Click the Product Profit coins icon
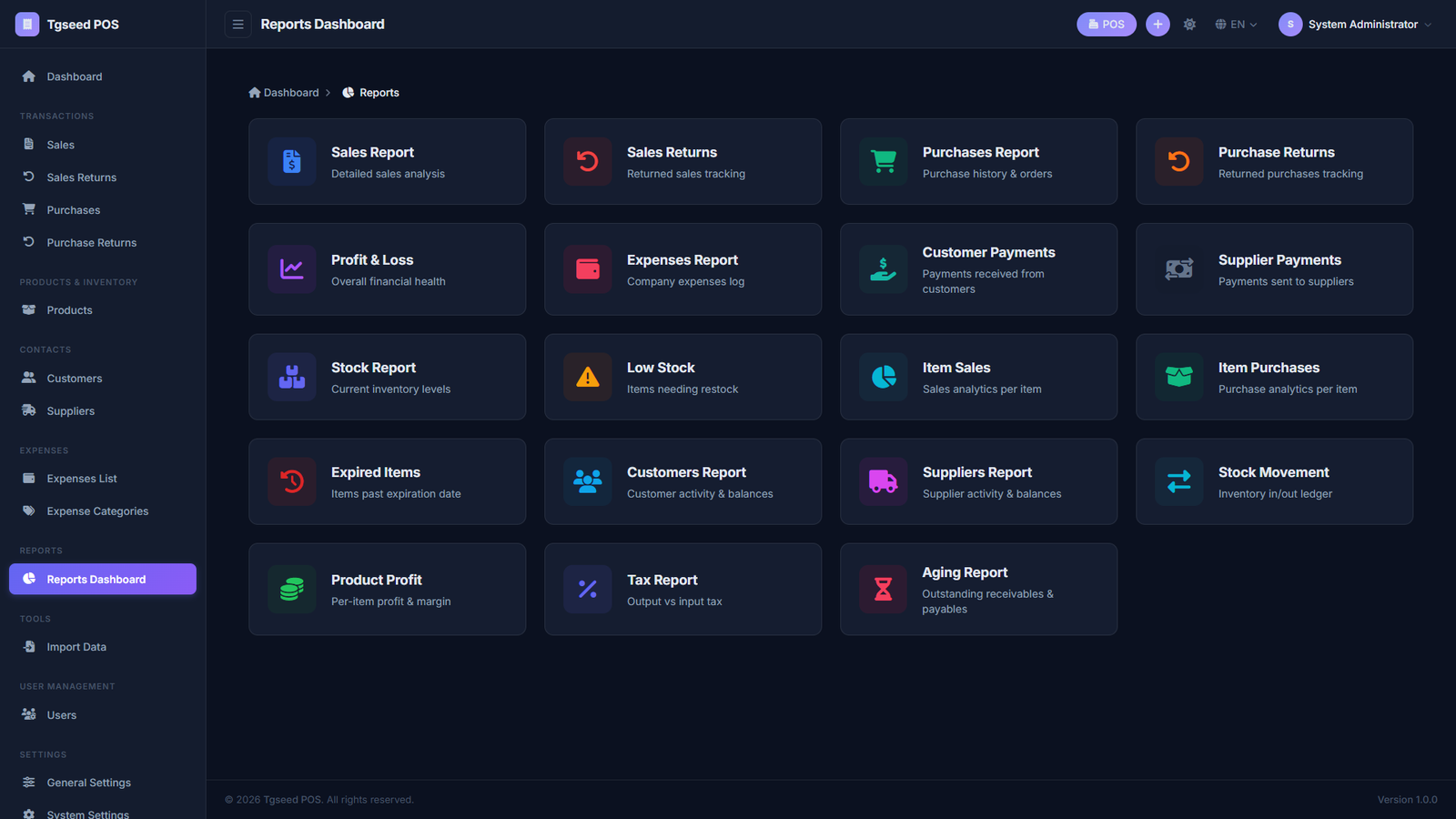This screenshot has width=1456, height=819. pos(292,590)
